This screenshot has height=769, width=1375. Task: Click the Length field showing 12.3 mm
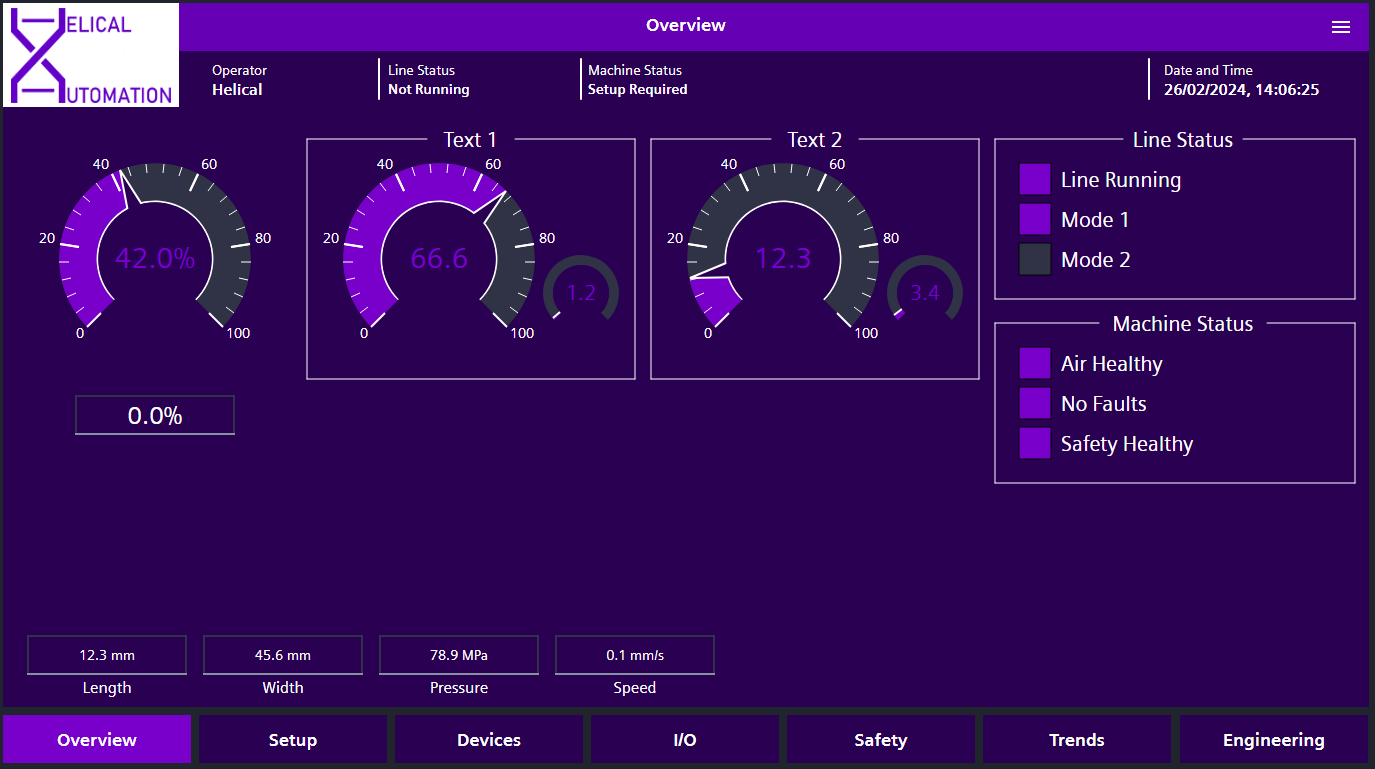[x=106, y=654]
